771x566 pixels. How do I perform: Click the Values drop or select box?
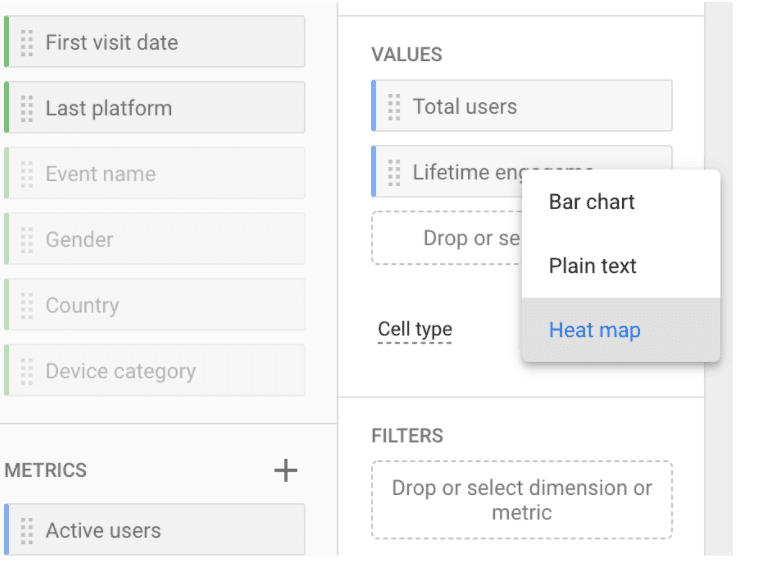(445, 238)
